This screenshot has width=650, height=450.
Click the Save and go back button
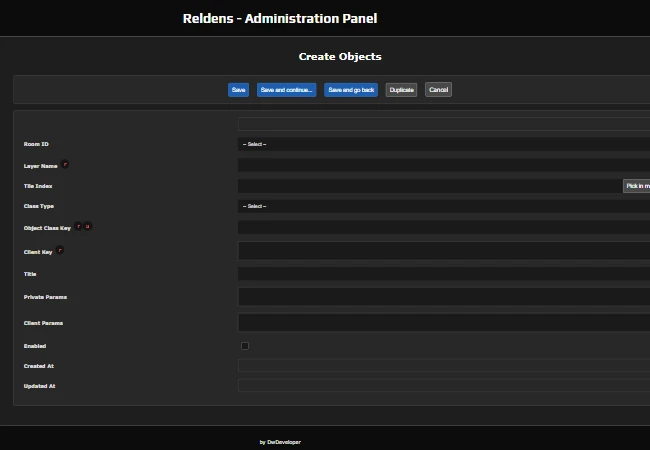coord(351,90)
